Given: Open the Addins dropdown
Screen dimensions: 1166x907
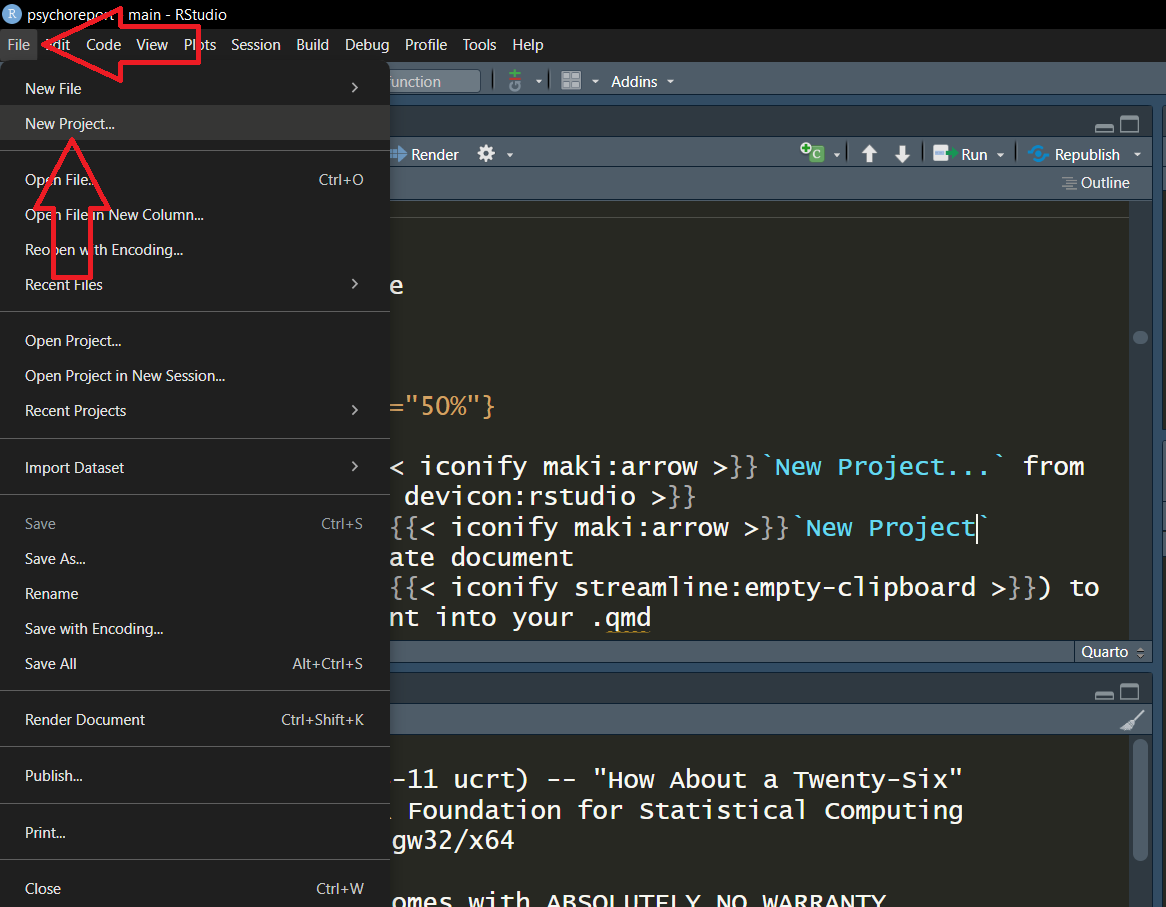Looking at the screenshot, I should tap(642, 81).
